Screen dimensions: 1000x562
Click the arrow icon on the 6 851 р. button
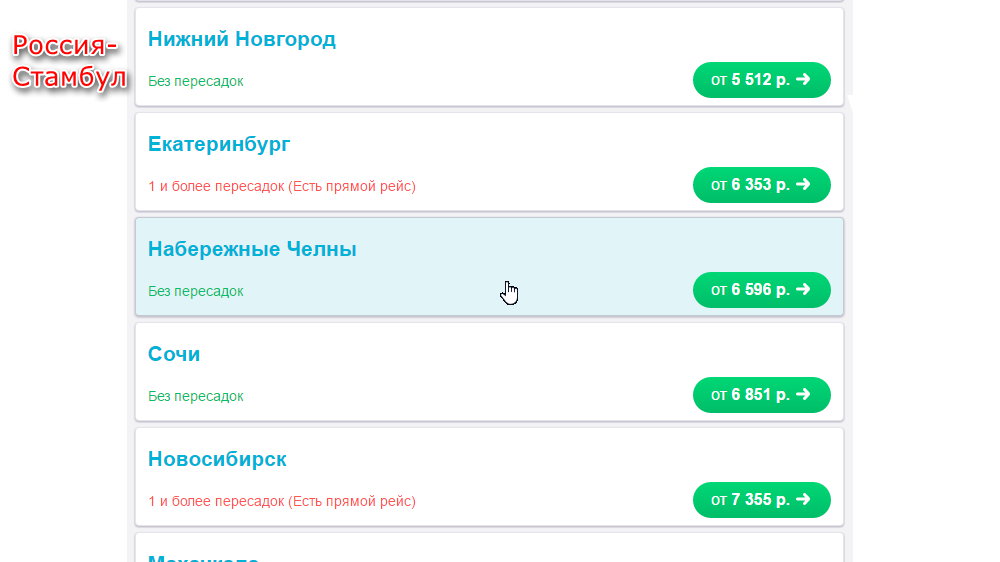[x=803, y=394]
